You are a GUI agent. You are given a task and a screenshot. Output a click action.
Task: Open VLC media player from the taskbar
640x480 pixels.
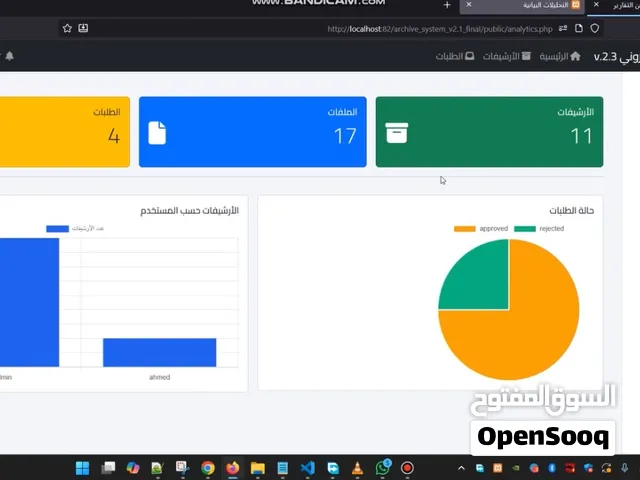(358, 468)
